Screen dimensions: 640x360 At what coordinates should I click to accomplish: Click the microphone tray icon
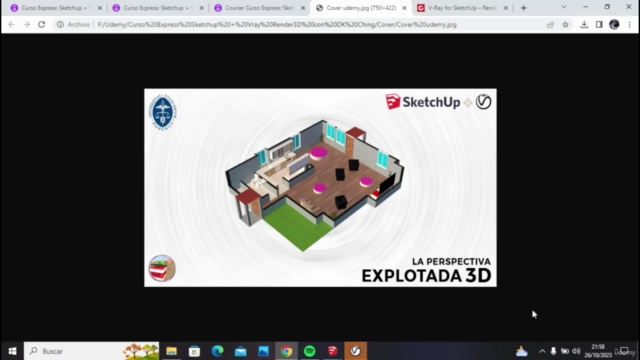[553, 351]
